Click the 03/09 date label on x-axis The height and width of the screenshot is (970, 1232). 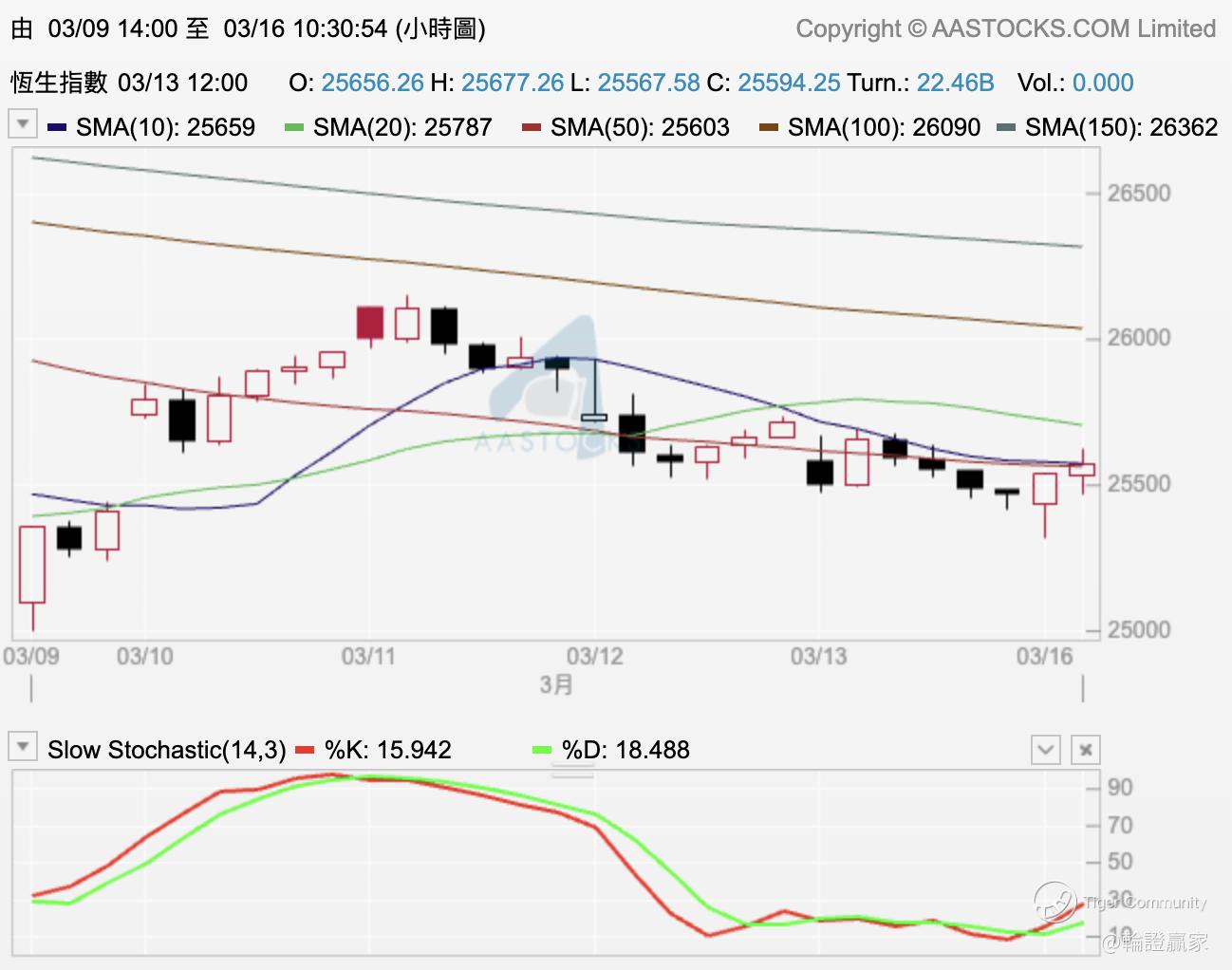click(31, 656)
